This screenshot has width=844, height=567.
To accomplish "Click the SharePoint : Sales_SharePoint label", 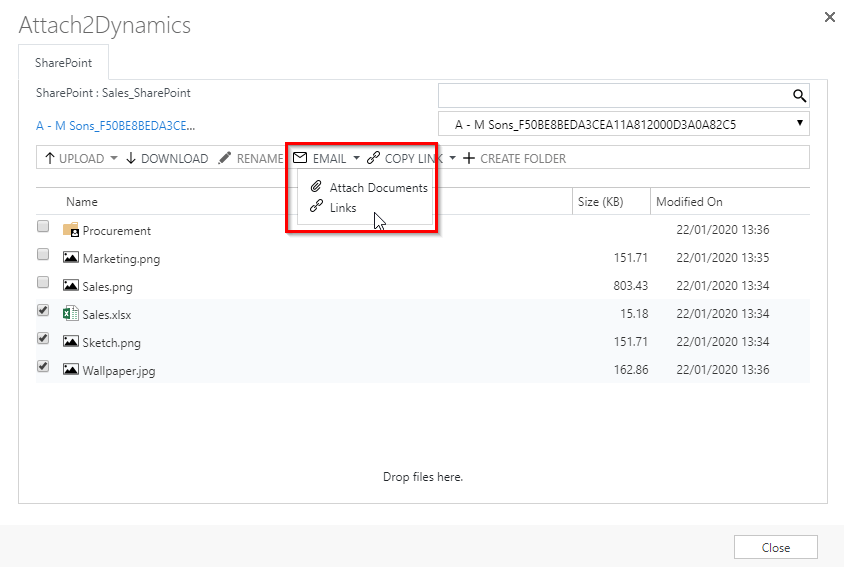I will 113,93.
